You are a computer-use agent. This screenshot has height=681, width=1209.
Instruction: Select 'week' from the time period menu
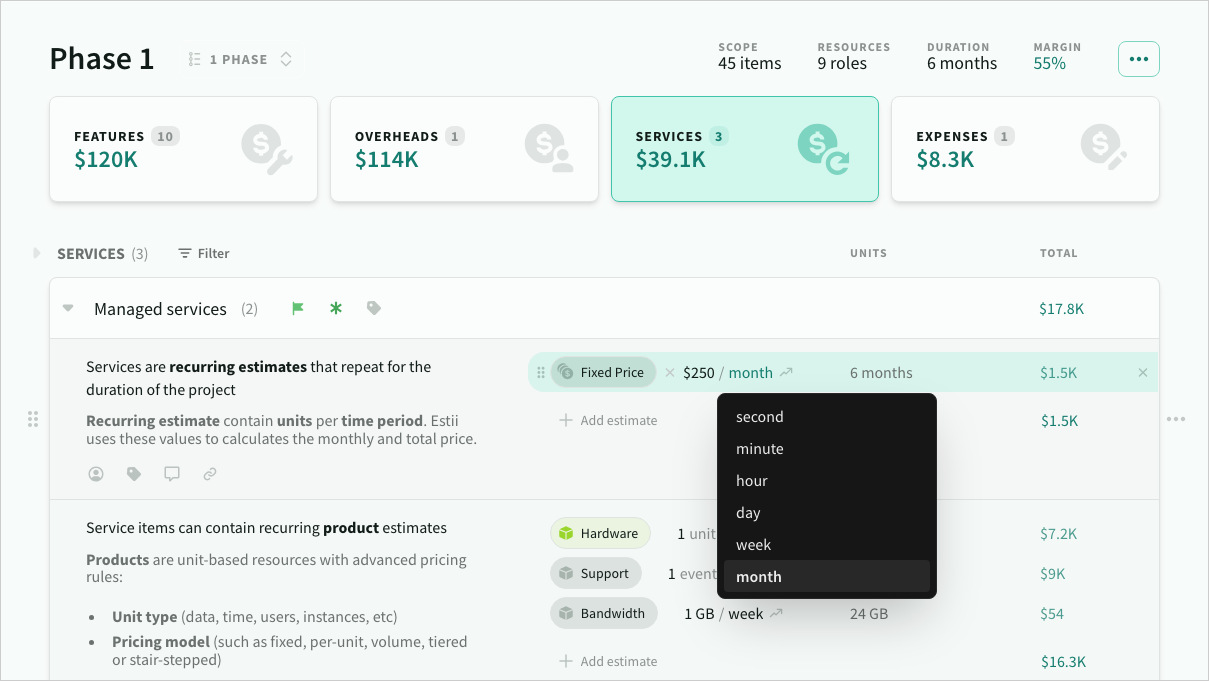pyautogui.click(x=753, y=545)
